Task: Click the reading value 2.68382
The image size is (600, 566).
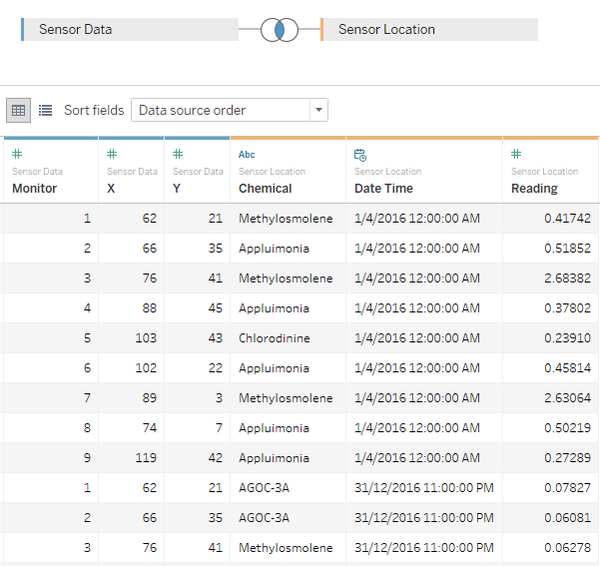Action: pos(567,278)
